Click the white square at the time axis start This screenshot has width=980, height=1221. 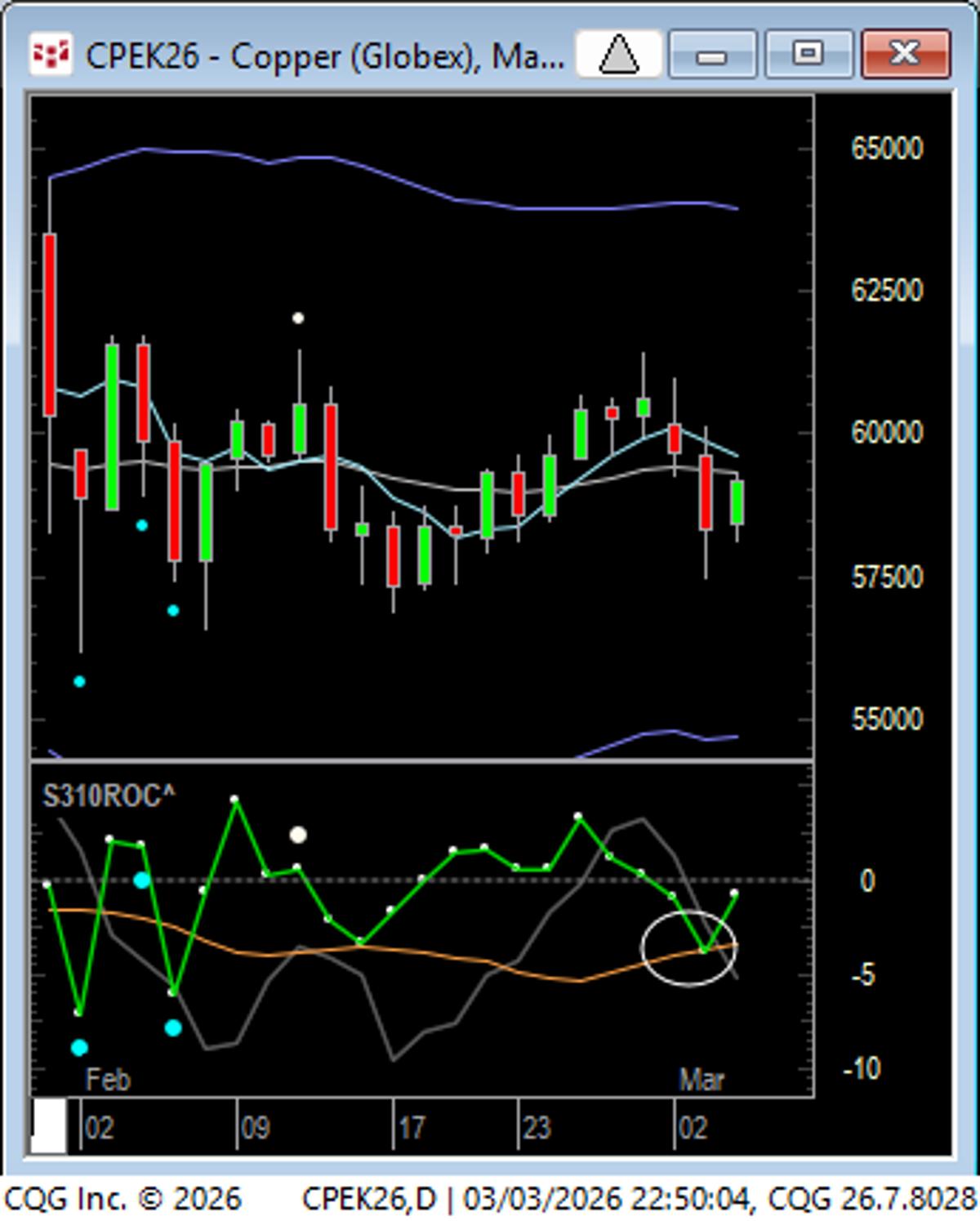[48, 1126]
